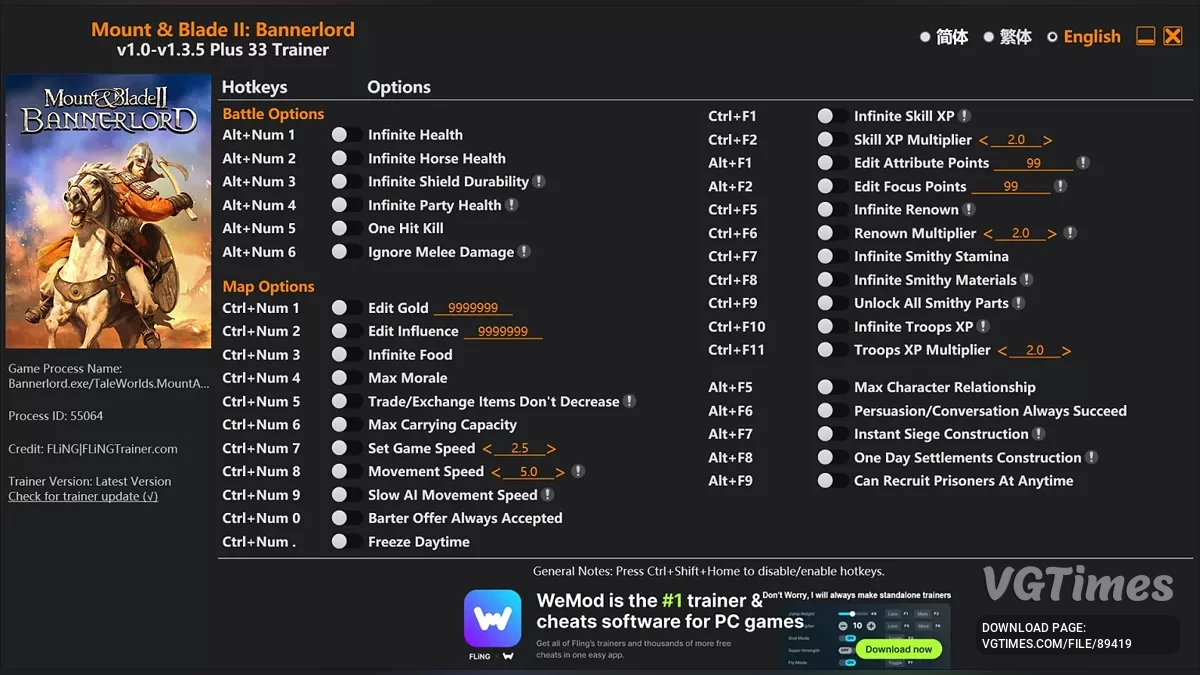Click the Edit Influence value field

click(x=503, y=332)
